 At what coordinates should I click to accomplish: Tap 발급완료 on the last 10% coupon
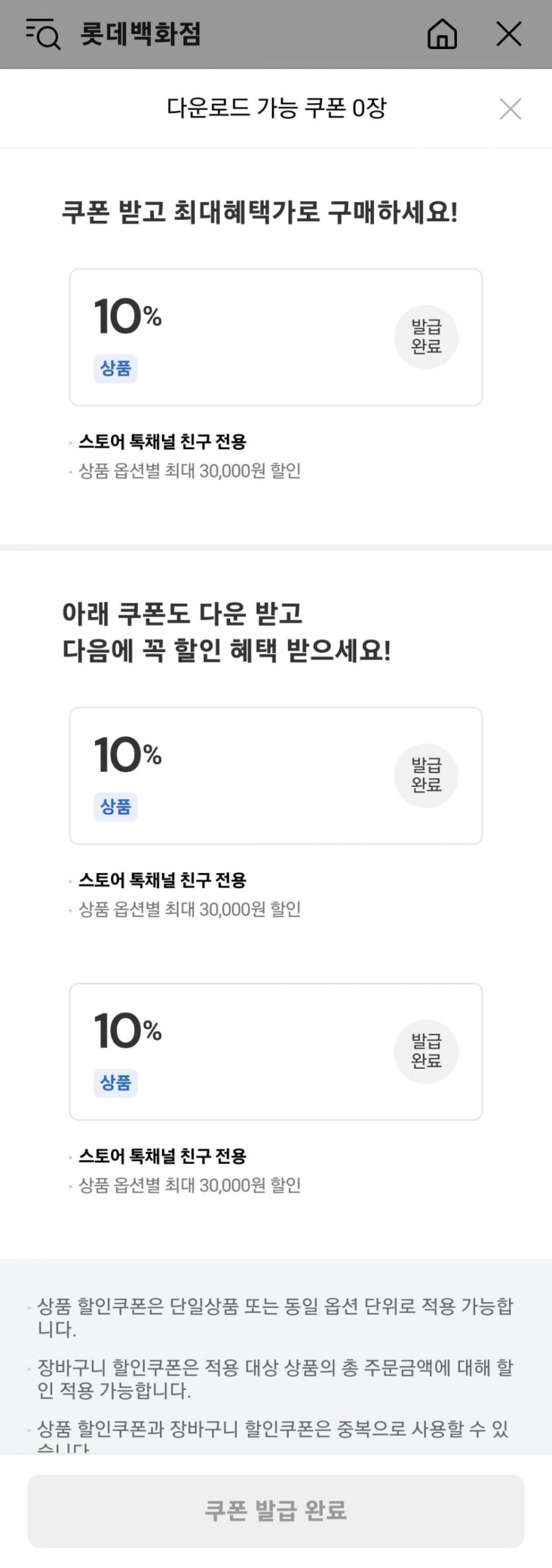pos(426,1051)
